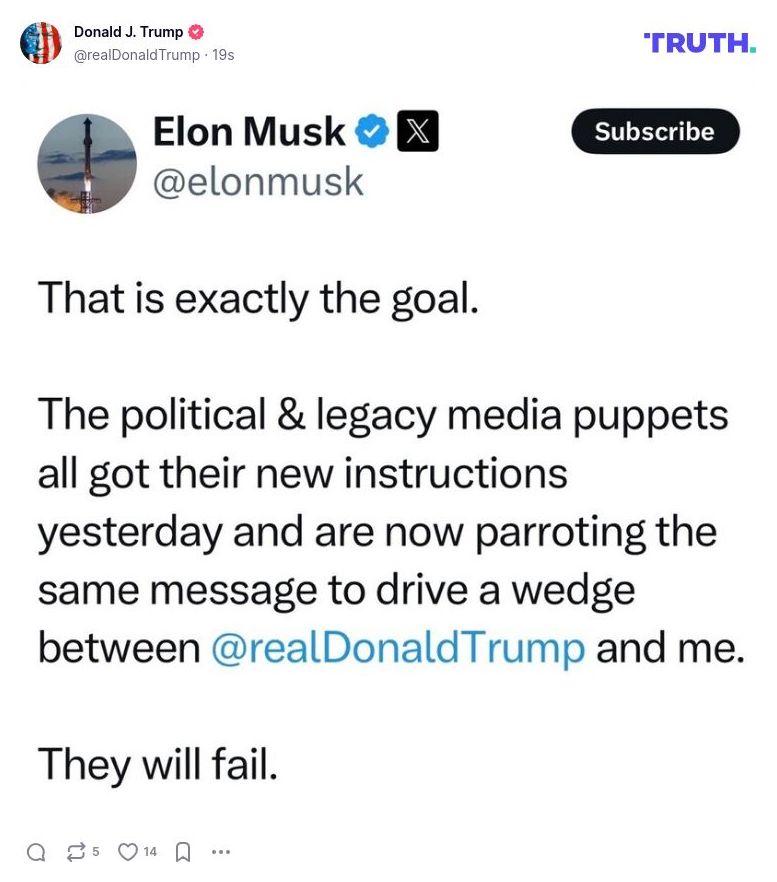Click the reply icon on the post
This screenshot has width=777, height=882.
(37, 852)
